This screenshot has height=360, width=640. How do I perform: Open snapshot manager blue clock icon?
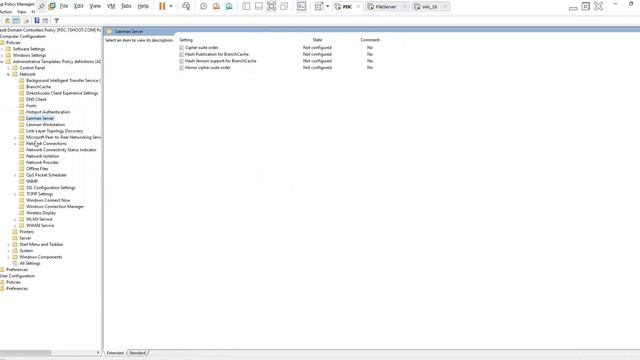click(x=229, y=6)
